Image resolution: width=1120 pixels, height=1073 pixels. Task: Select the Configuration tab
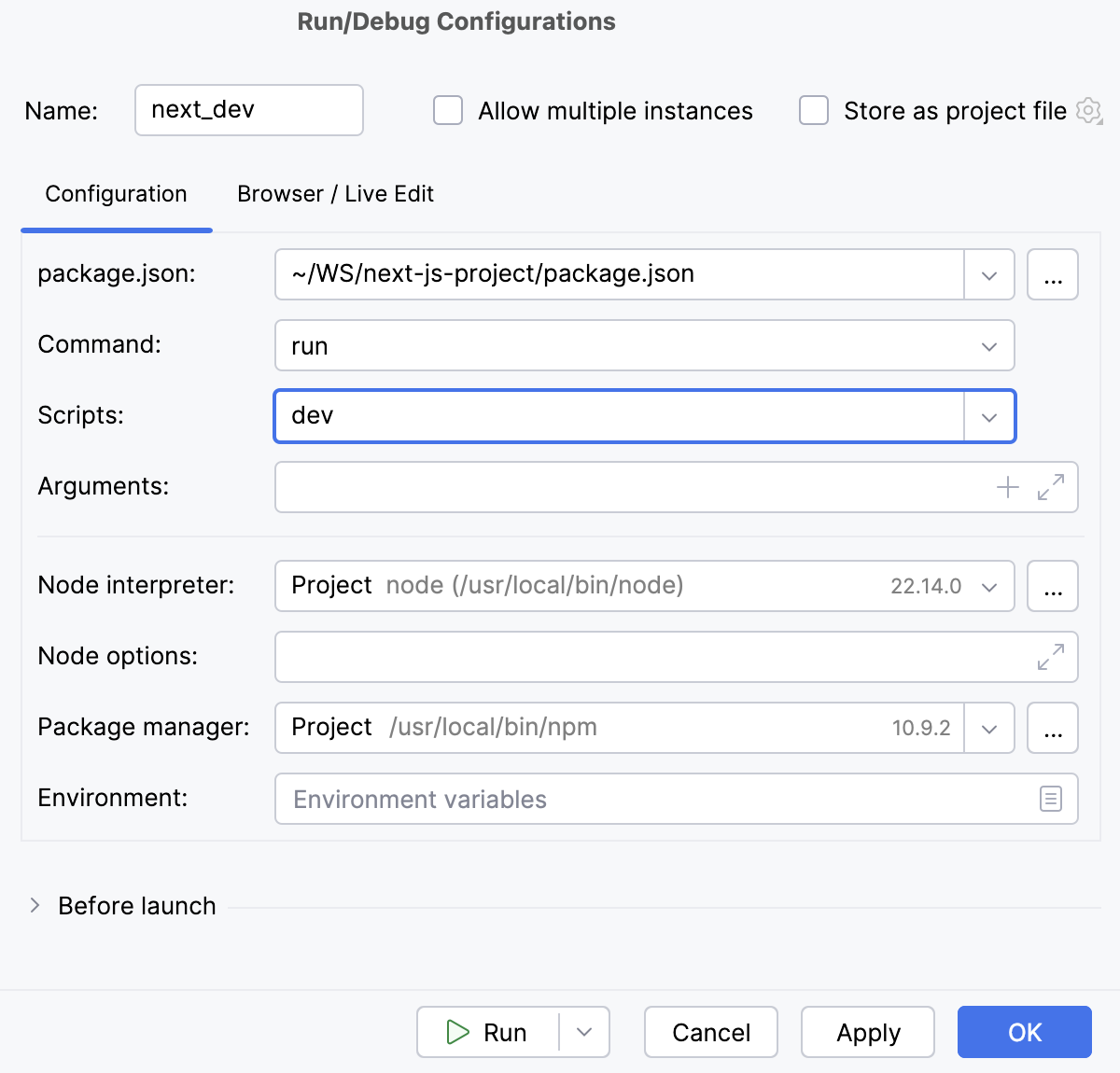pos(115,194)
